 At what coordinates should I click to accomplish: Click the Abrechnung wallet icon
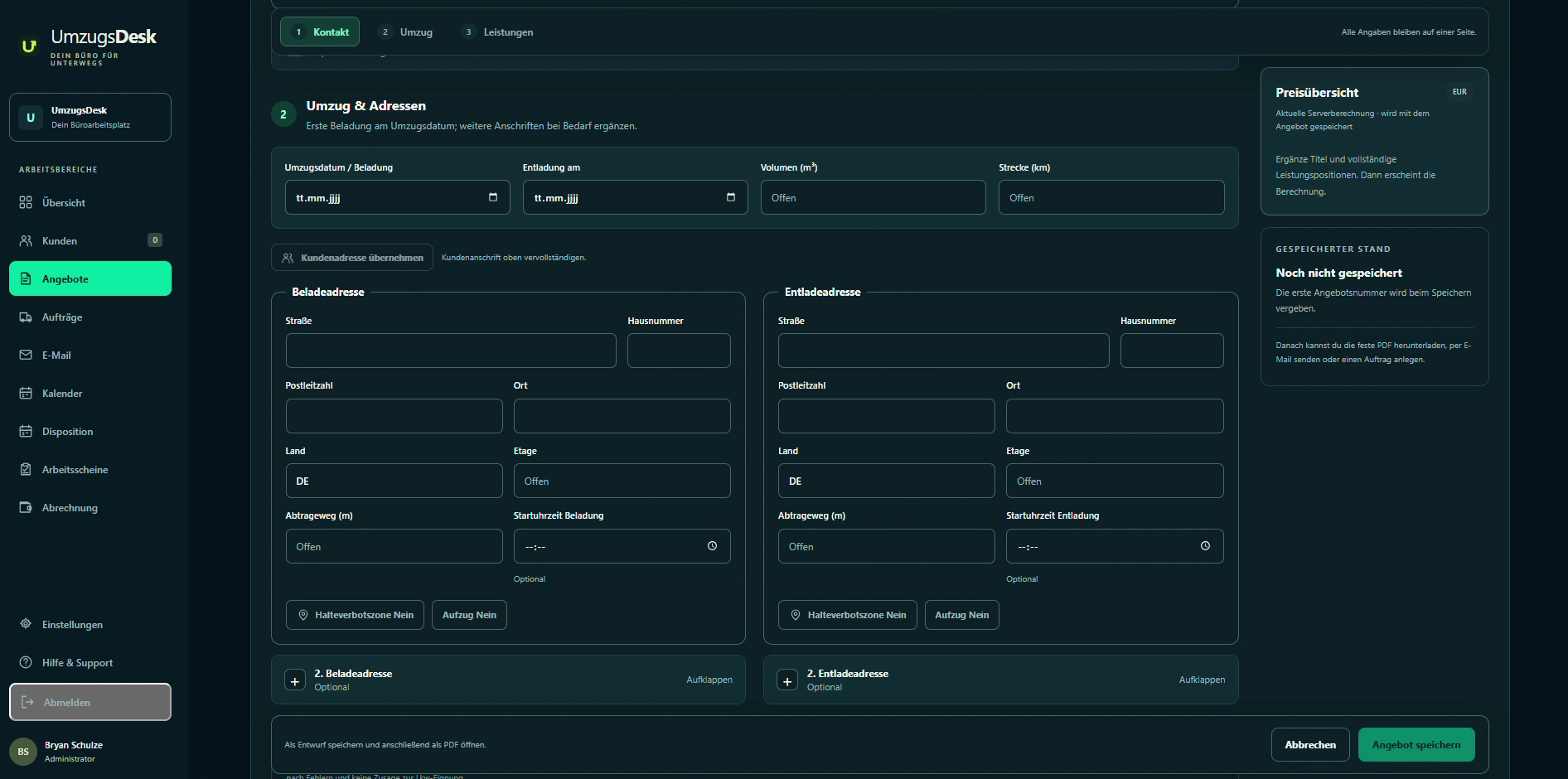26,507
